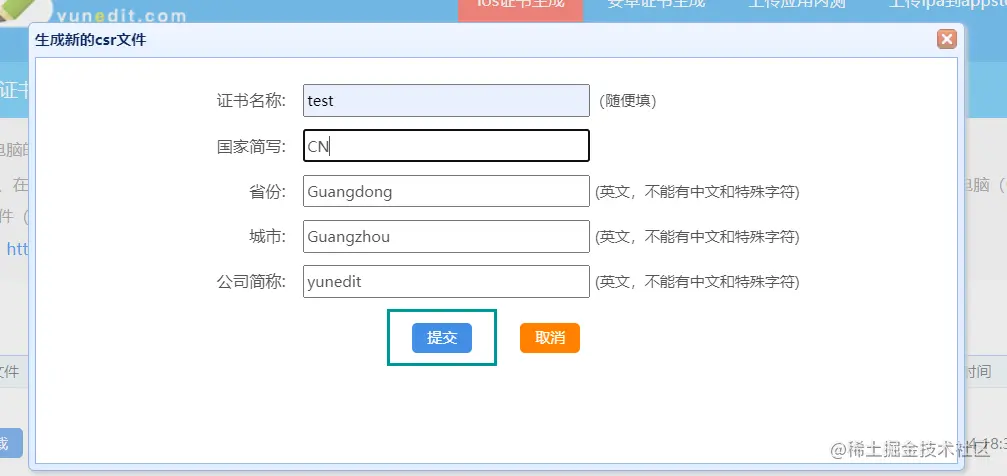Click the (随便填) hint text
Image resolution: width=1007 pixels, height=476 pixels.
tap(627, 101)
